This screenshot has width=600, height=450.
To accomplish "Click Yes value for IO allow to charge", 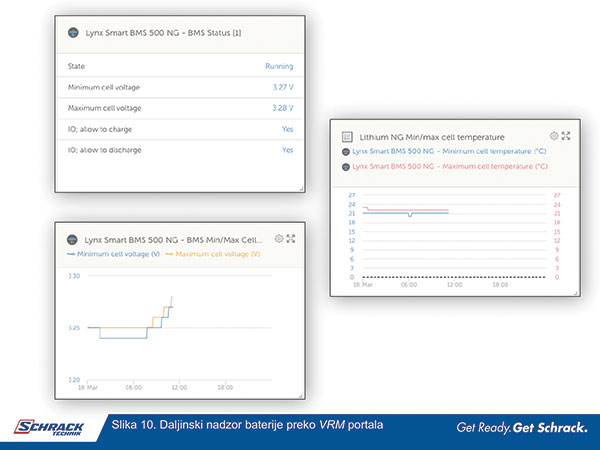I will coord(287,129).
